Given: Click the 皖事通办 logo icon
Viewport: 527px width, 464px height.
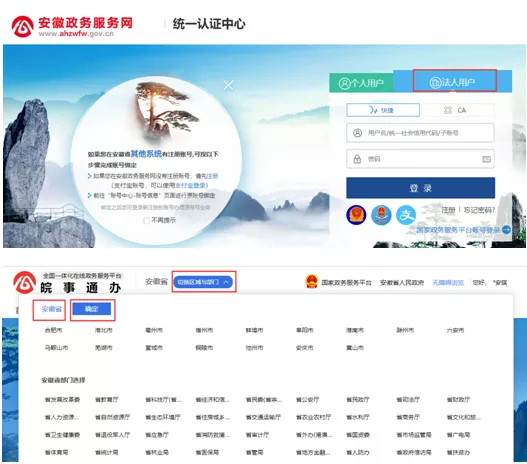Looking at the screenshot, I should (24, 282).
